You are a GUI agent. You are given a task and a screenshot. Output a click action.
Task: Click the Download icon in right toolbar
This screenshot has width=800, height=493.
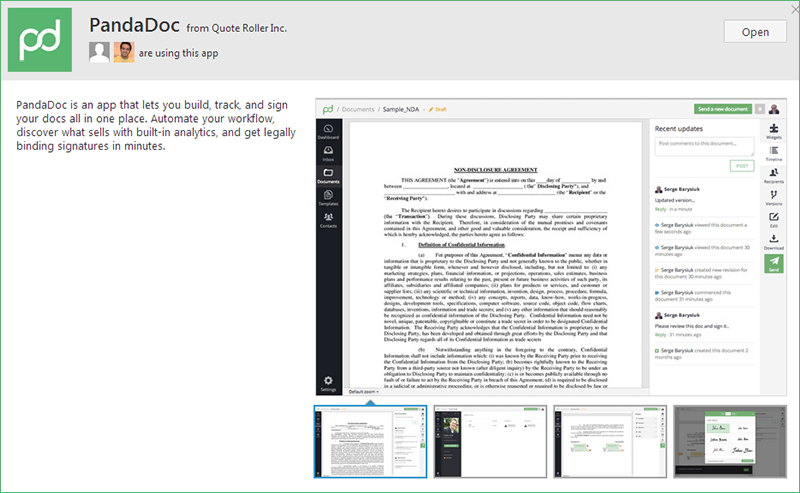(x=774, y=241)
